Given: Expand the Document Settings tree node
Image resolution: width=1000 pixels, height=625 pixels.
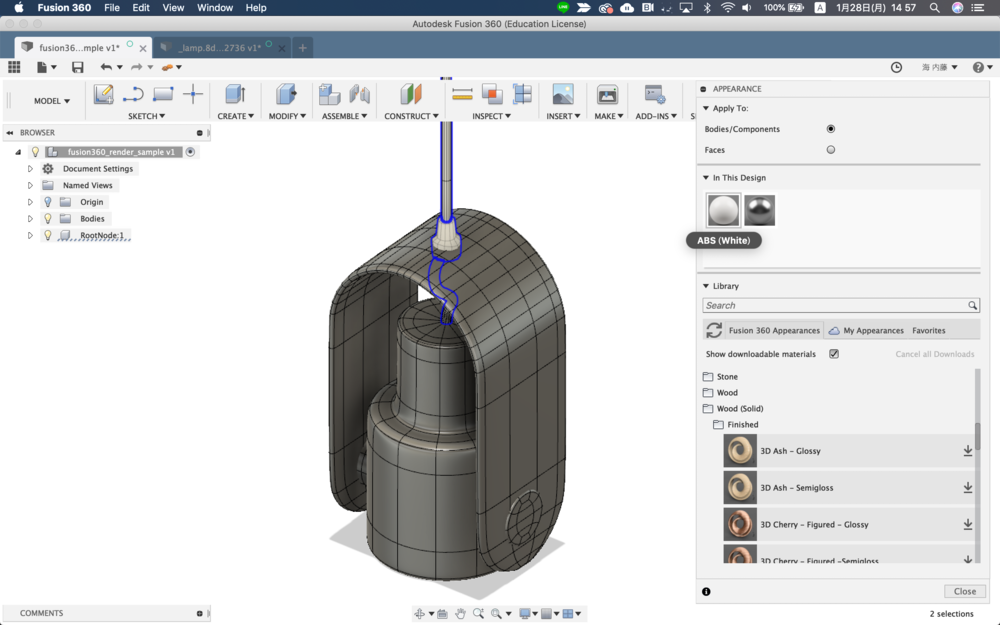Looking at the screenshot, I should tap(30, 169).
